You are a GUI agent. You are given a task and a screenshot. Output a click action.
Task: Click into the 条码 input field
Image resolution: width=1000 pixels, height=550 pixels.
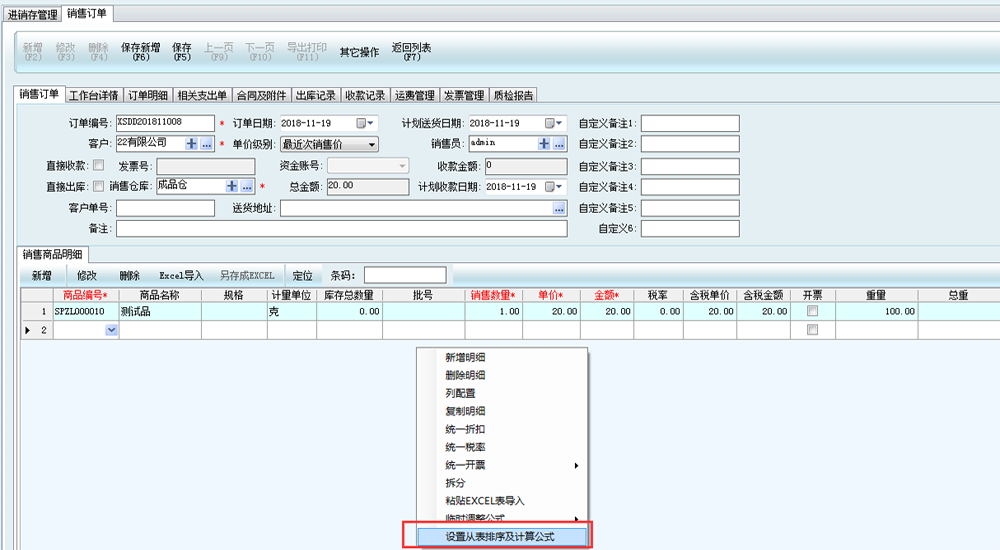405,275
